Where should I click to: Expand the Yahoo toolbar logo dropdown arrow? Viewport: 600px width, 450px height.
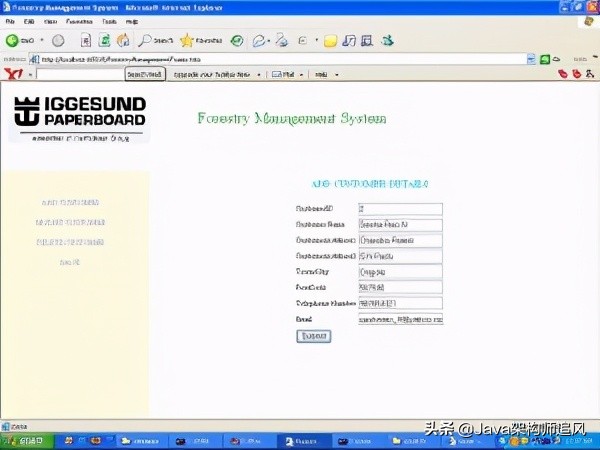coord(29,75)
